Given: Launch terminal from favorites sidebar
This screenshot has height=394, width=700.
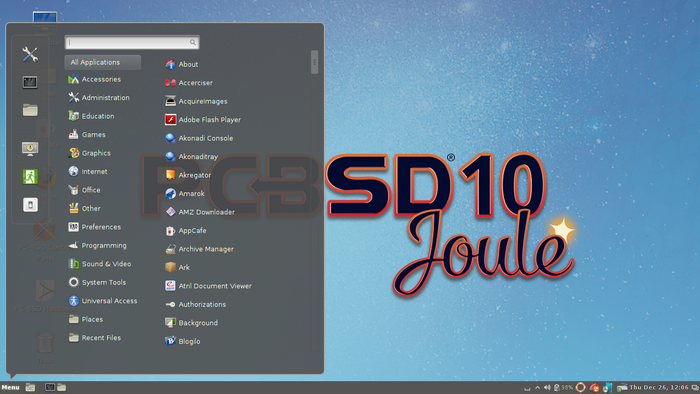Looking at the screenshot, I should [x=30, y=82].
